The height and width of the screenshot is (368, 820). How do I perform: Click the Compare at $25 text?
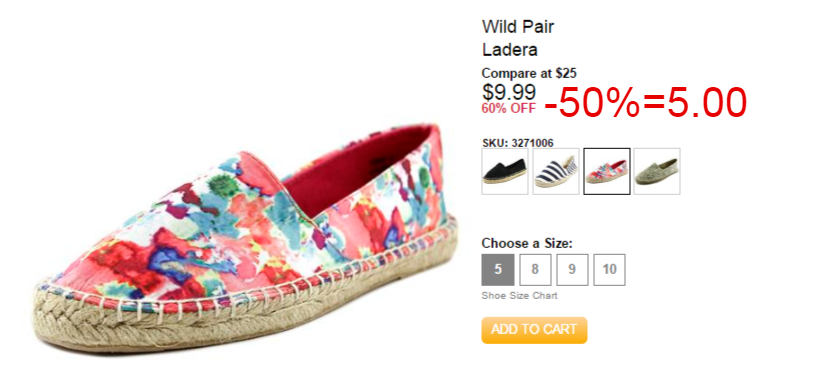tap(529, 74)
